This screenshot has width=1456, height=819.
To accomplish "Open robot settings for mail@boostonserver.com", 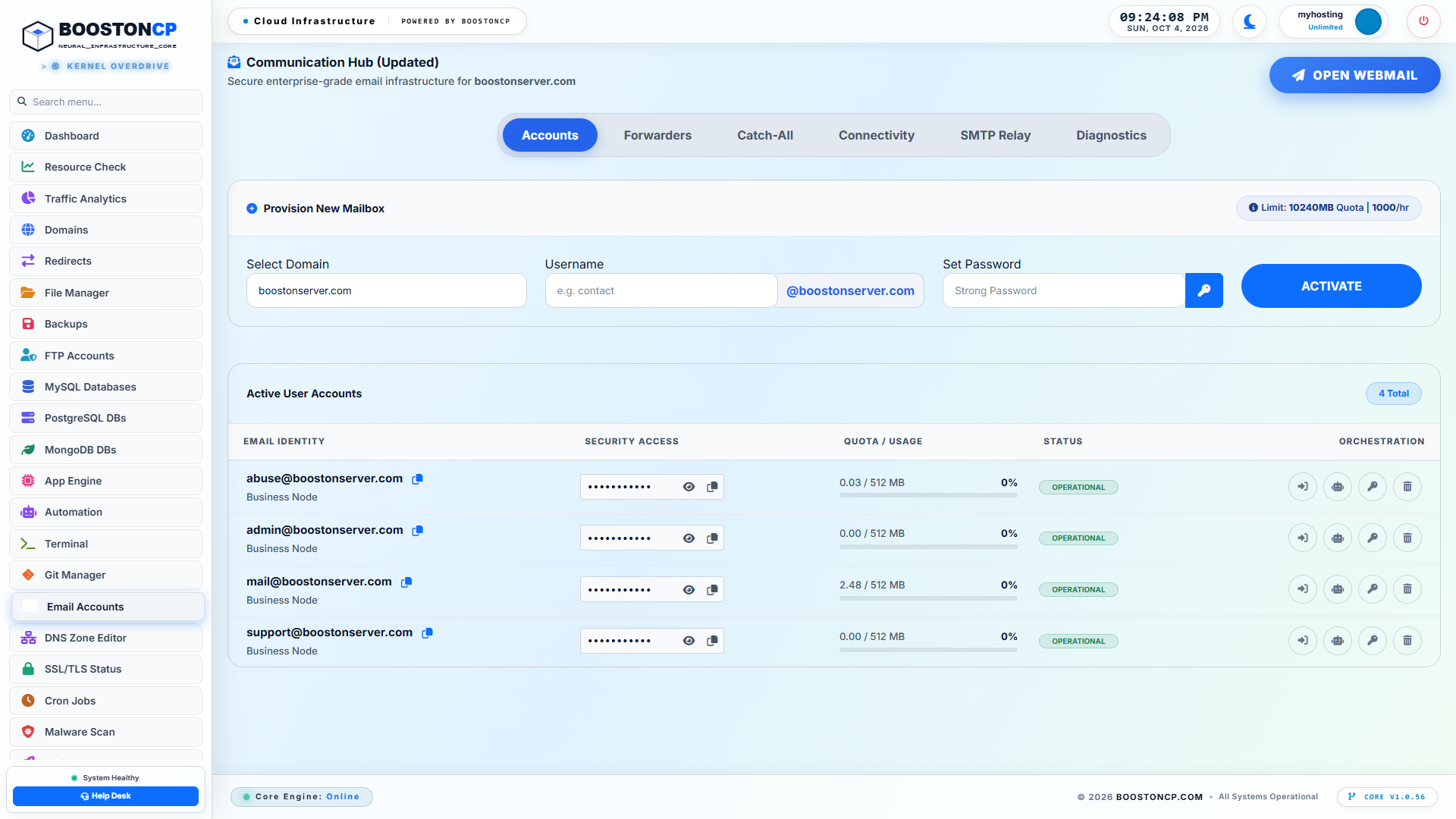I will [x=1338, y=589].
